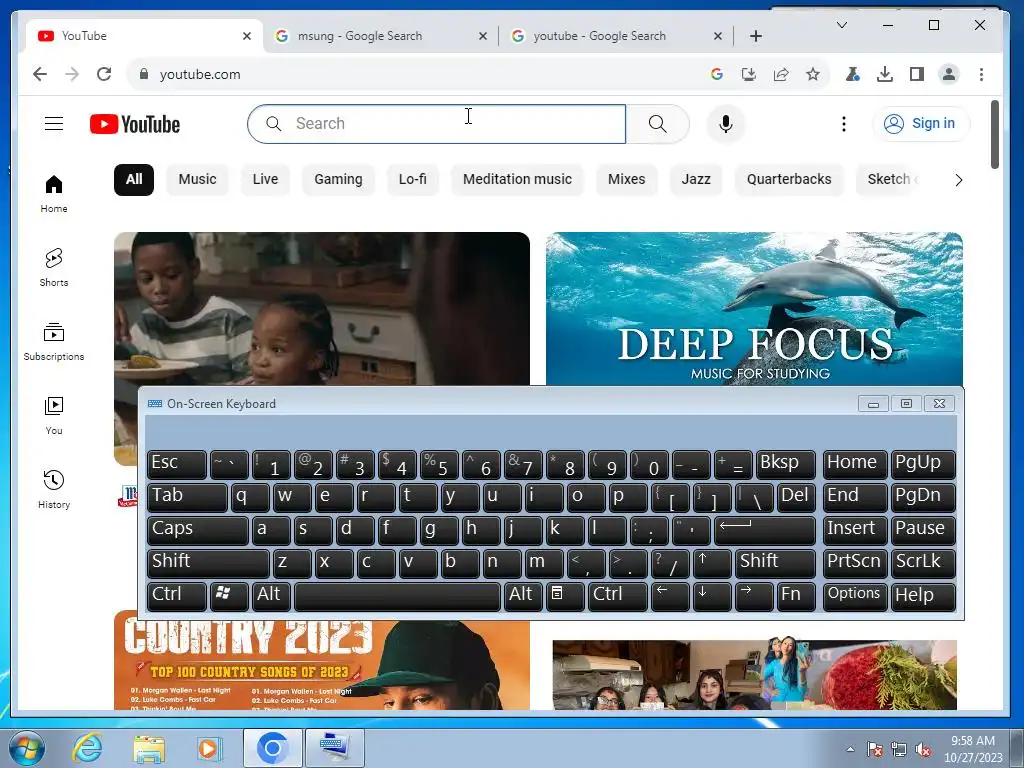Open Subscriptions in YouTube sidebar
Viewport: 1024px width, 768px height.
pyautogui.click(x=54, y=342)
